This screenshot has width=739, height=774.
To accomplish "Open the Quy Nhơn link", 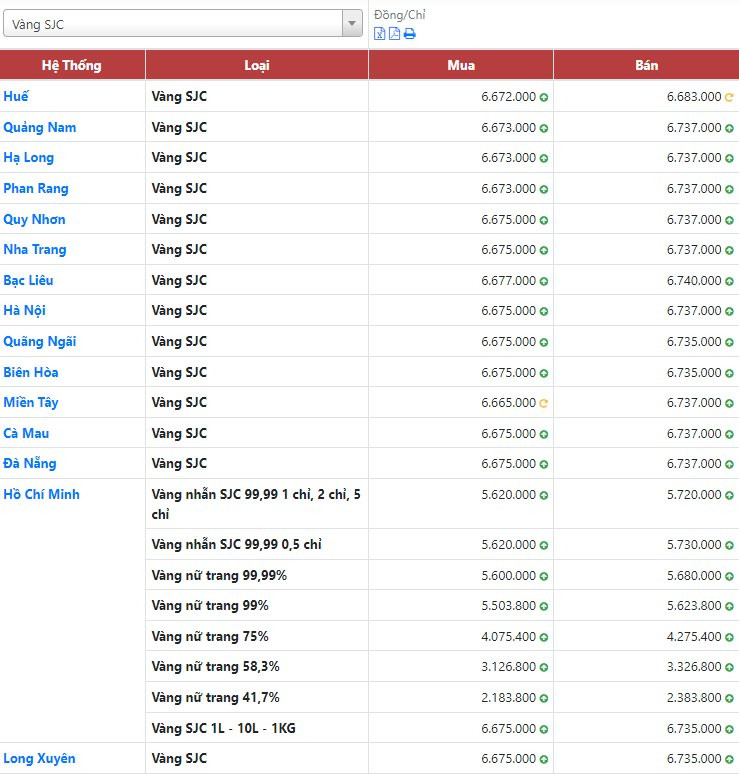I will [x=34, y=219].
